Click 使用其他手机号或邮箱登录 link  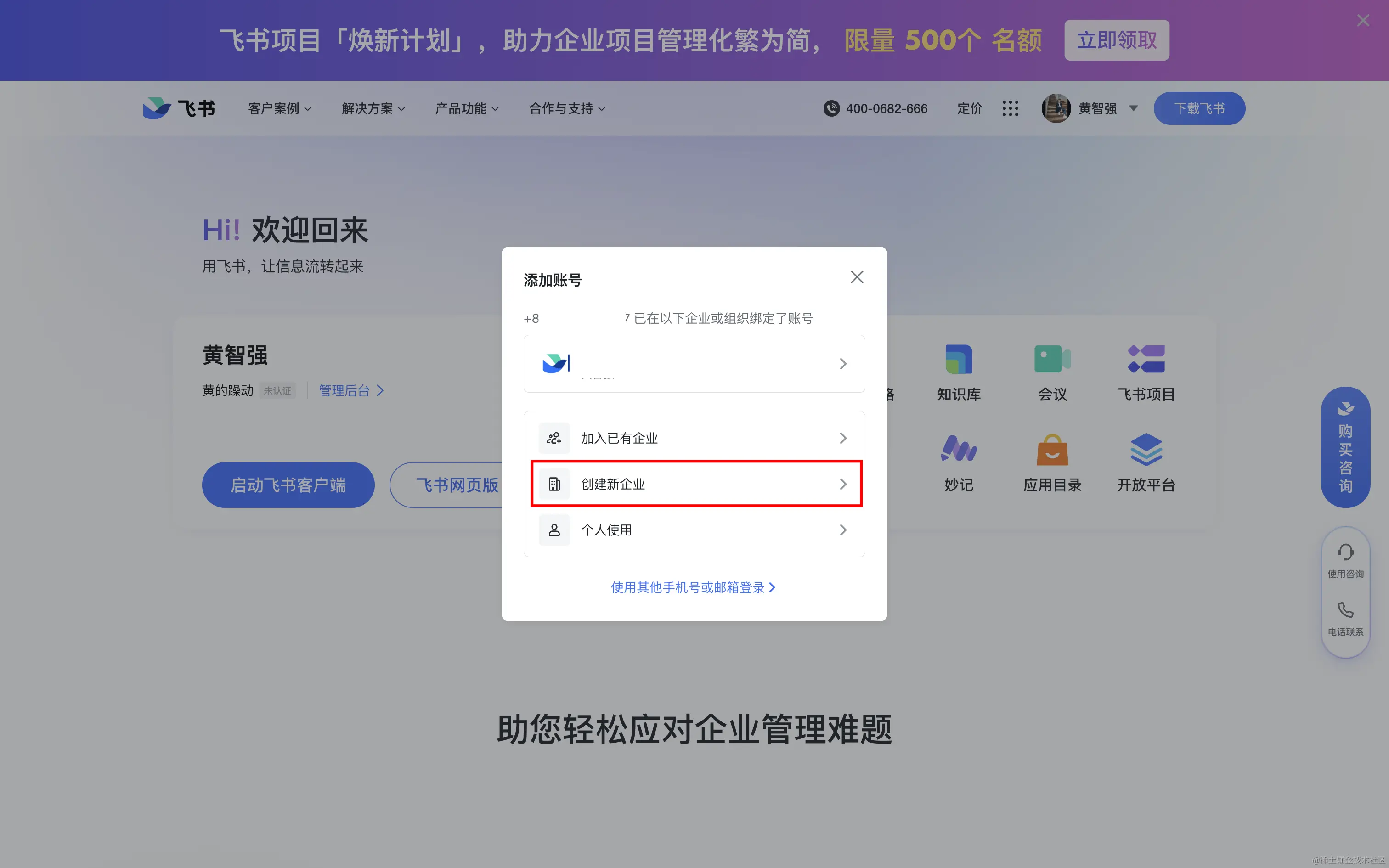692,587
